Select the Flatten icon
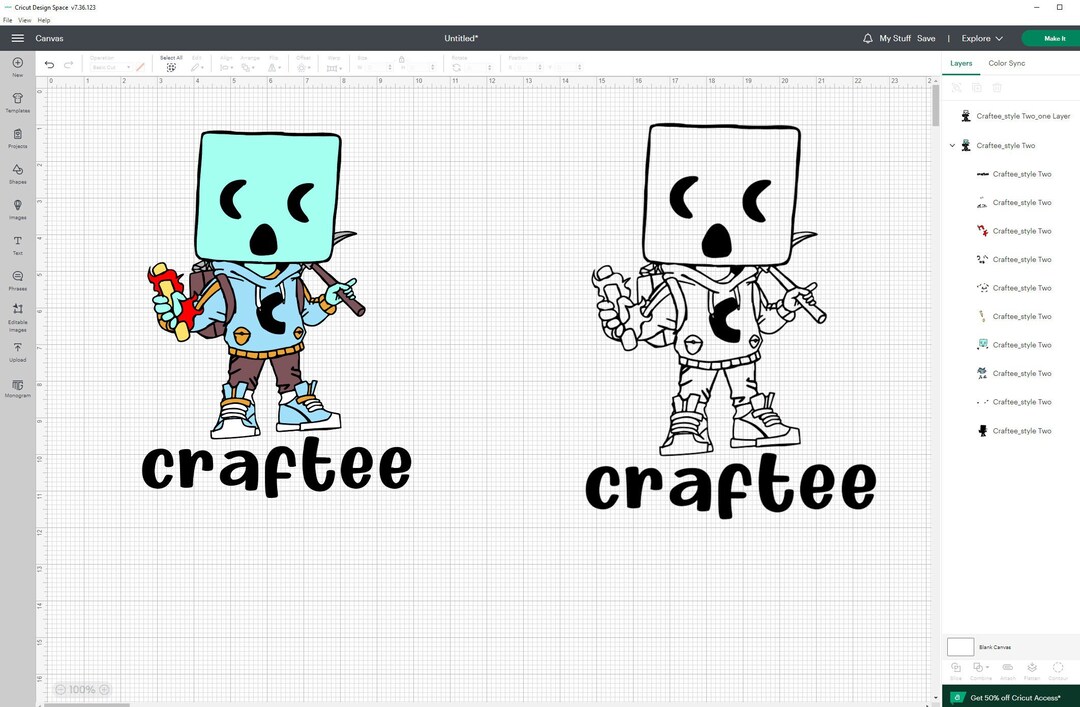The height and width of the screenshot is (707, 1080). coord(1032,668)
